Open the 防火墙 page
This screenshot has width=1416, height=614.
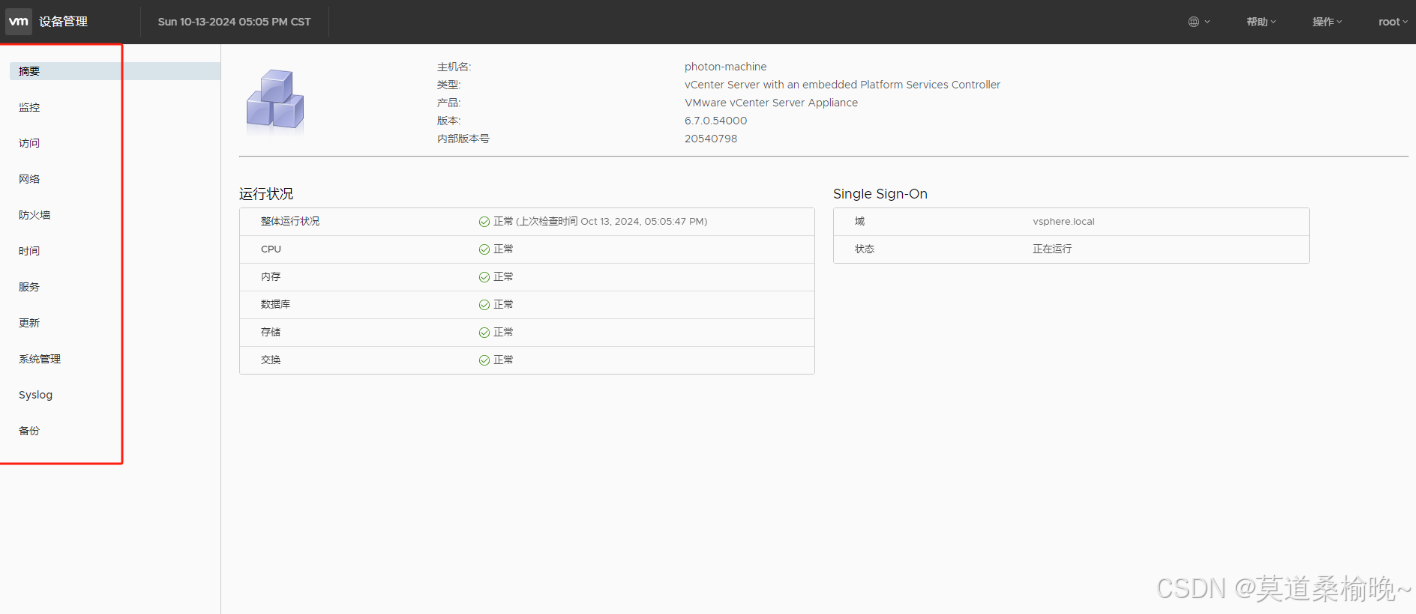34,215
